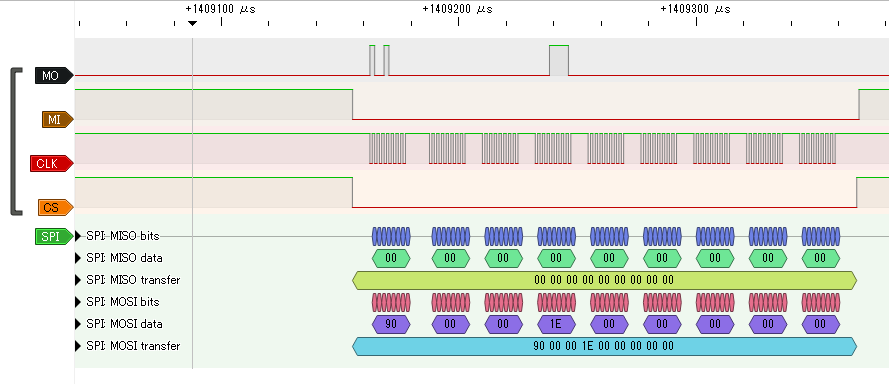The image size is (889, 384).
Task: Collapse the SPI: MISO bits row triangle
Action: pos(78,236)
